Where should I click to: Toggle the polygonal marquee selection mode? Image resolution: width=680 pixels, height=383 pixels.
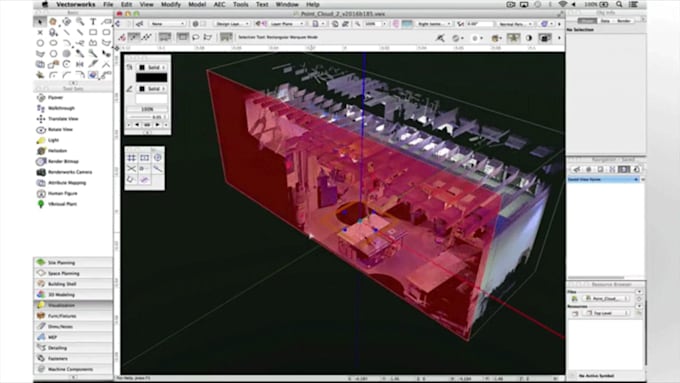[x=208, y=37]
